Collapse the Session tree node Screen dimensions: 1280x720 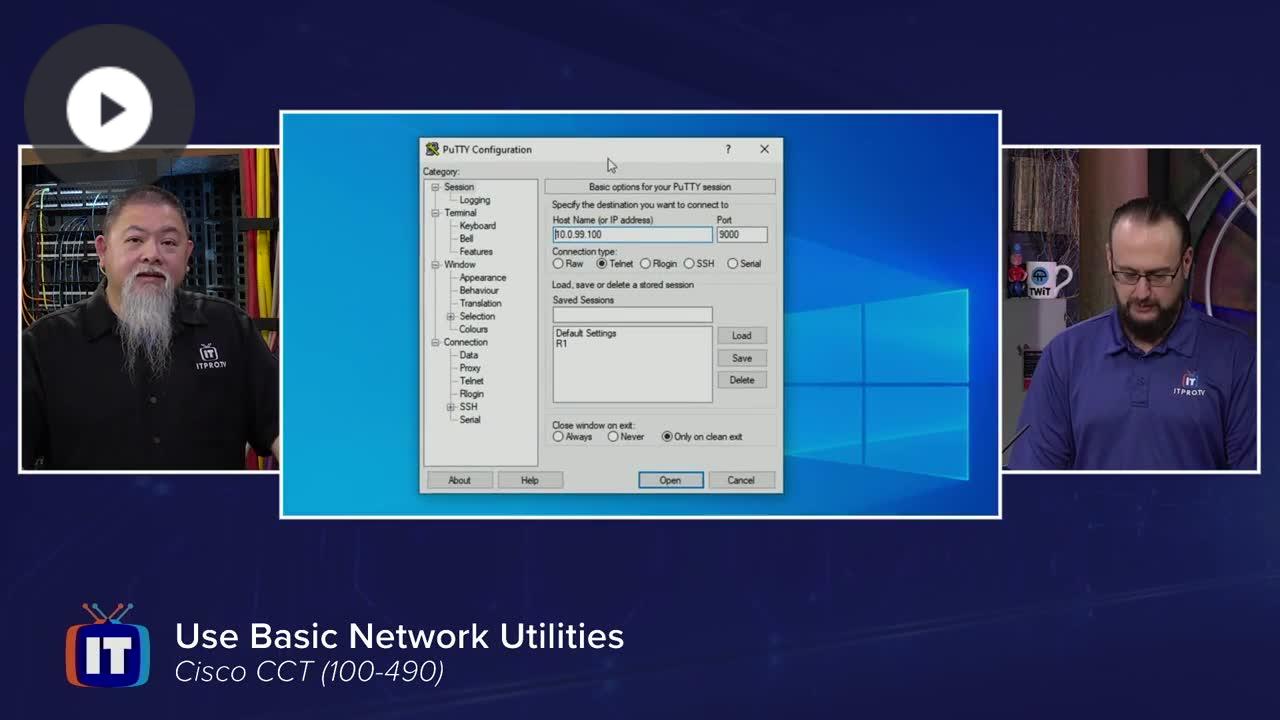[436, 187]
